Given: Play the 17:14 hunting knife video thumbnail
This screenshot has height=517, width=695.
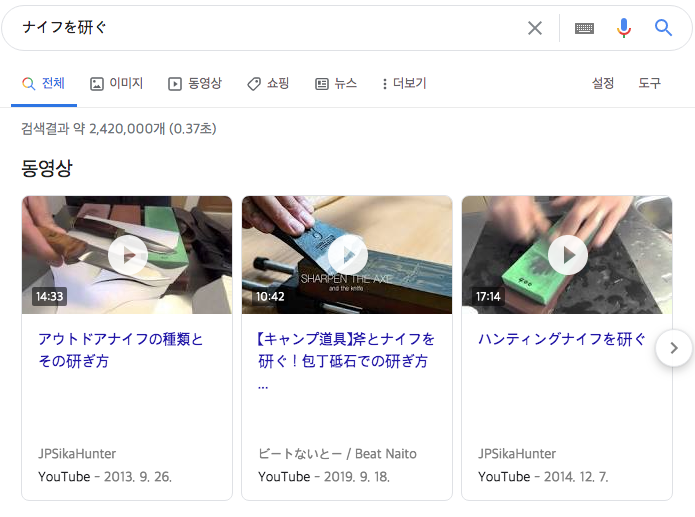Looking at the screenshot, I should [x=567, y=255].
